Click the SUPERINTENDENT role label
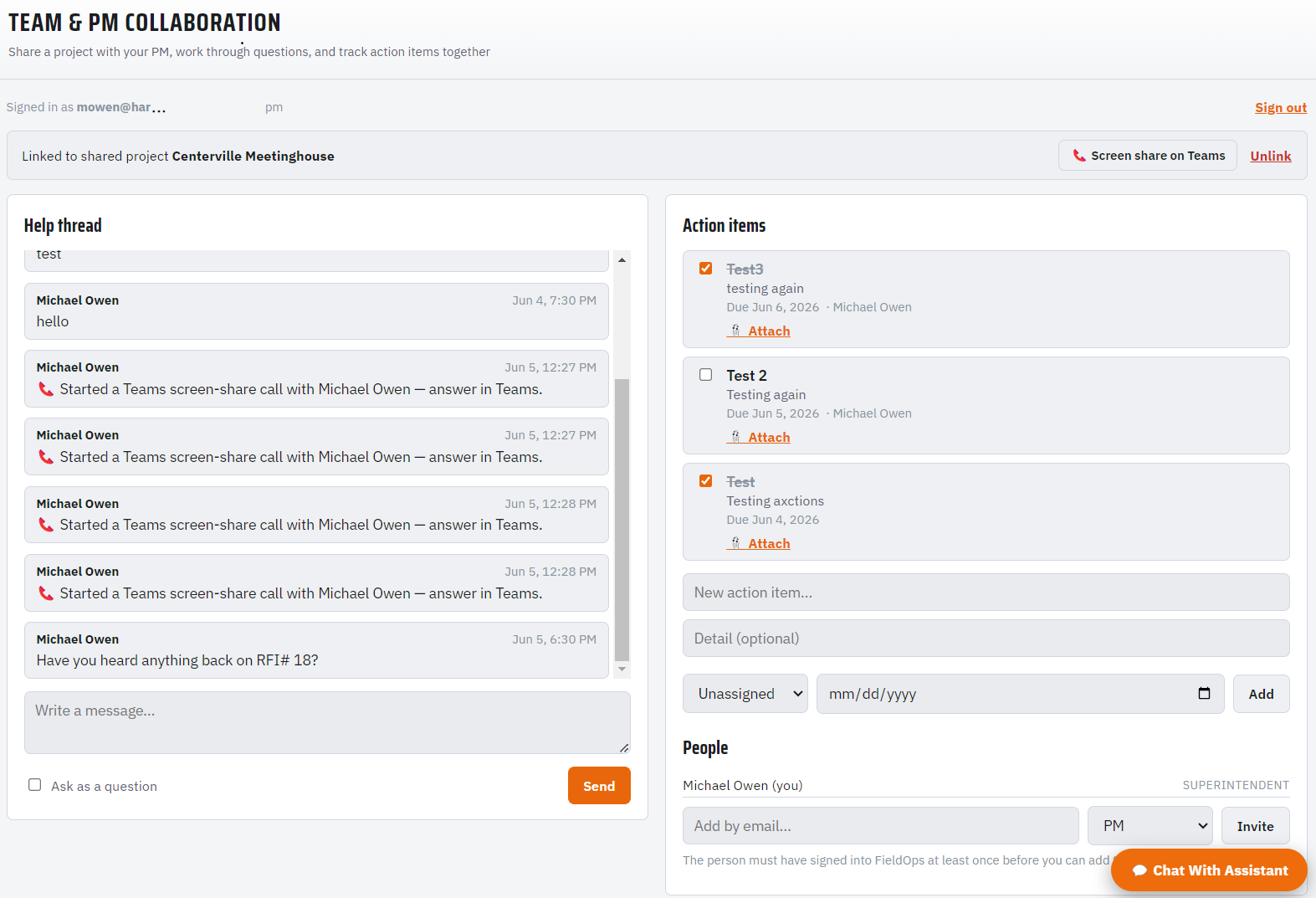Image resolution: width=1316 pixels, height=898 pixels. pyautogui.click(x=1236, y=785)
